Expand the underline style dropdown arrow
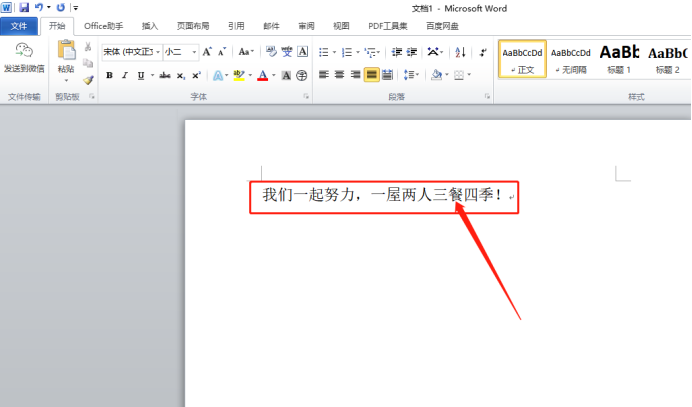The height and width of the screenshot is (407, 692). (x=153, y=75)
